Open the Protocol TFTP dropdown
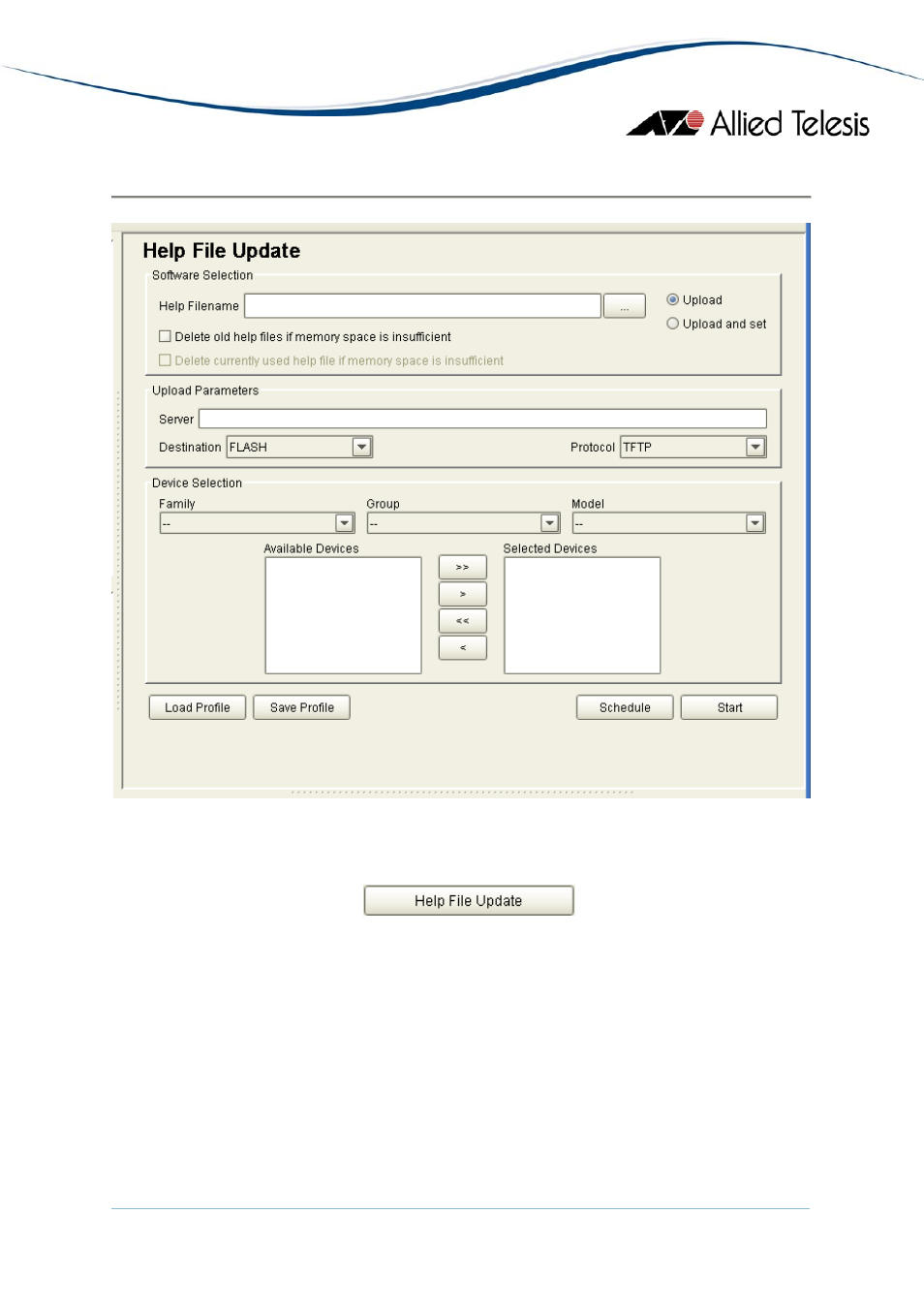The height and width of the screenshot is (1308, 924). (755, 447)
